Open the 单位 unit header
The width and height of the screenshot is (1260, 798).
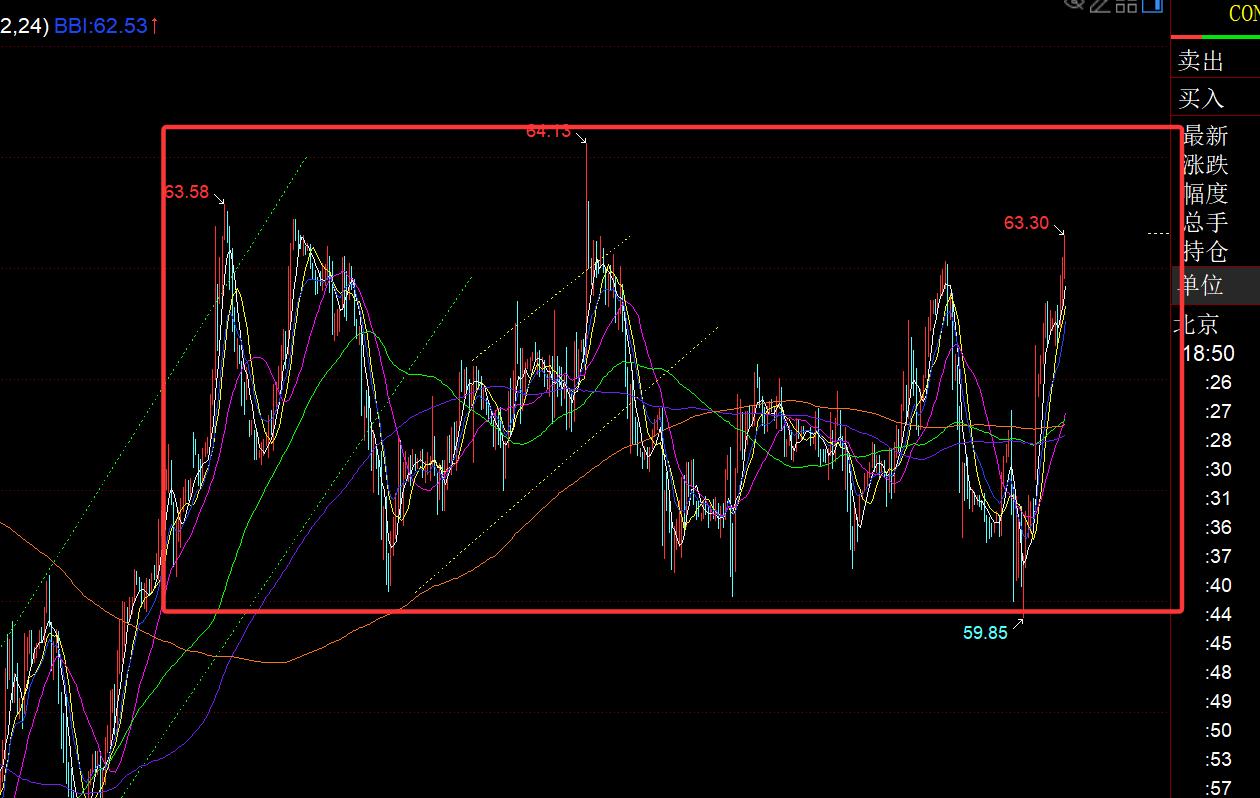click(1201, 286)
